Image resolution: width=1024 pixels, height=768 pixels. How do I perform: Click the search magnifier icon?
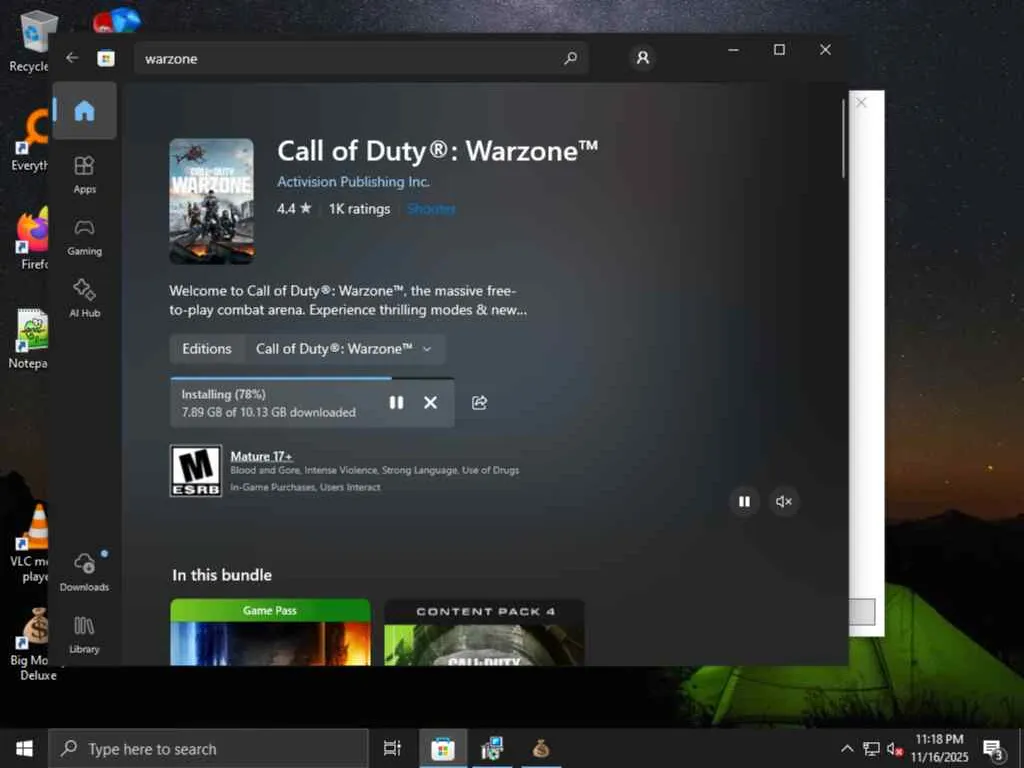tap(570, 58)
